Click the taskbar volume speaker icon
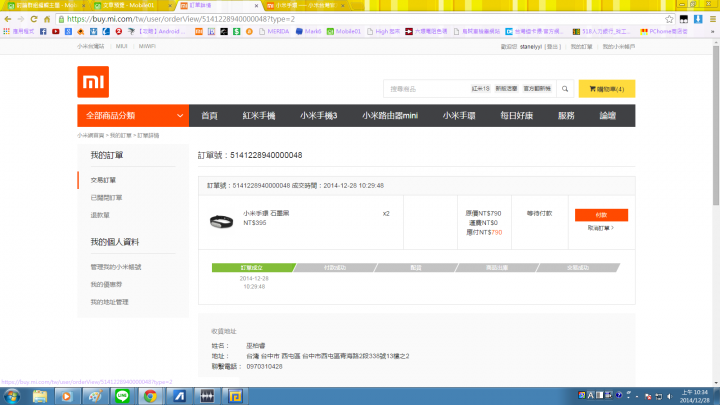The height and width of the screenshot is (405, 720). point(669,396)
